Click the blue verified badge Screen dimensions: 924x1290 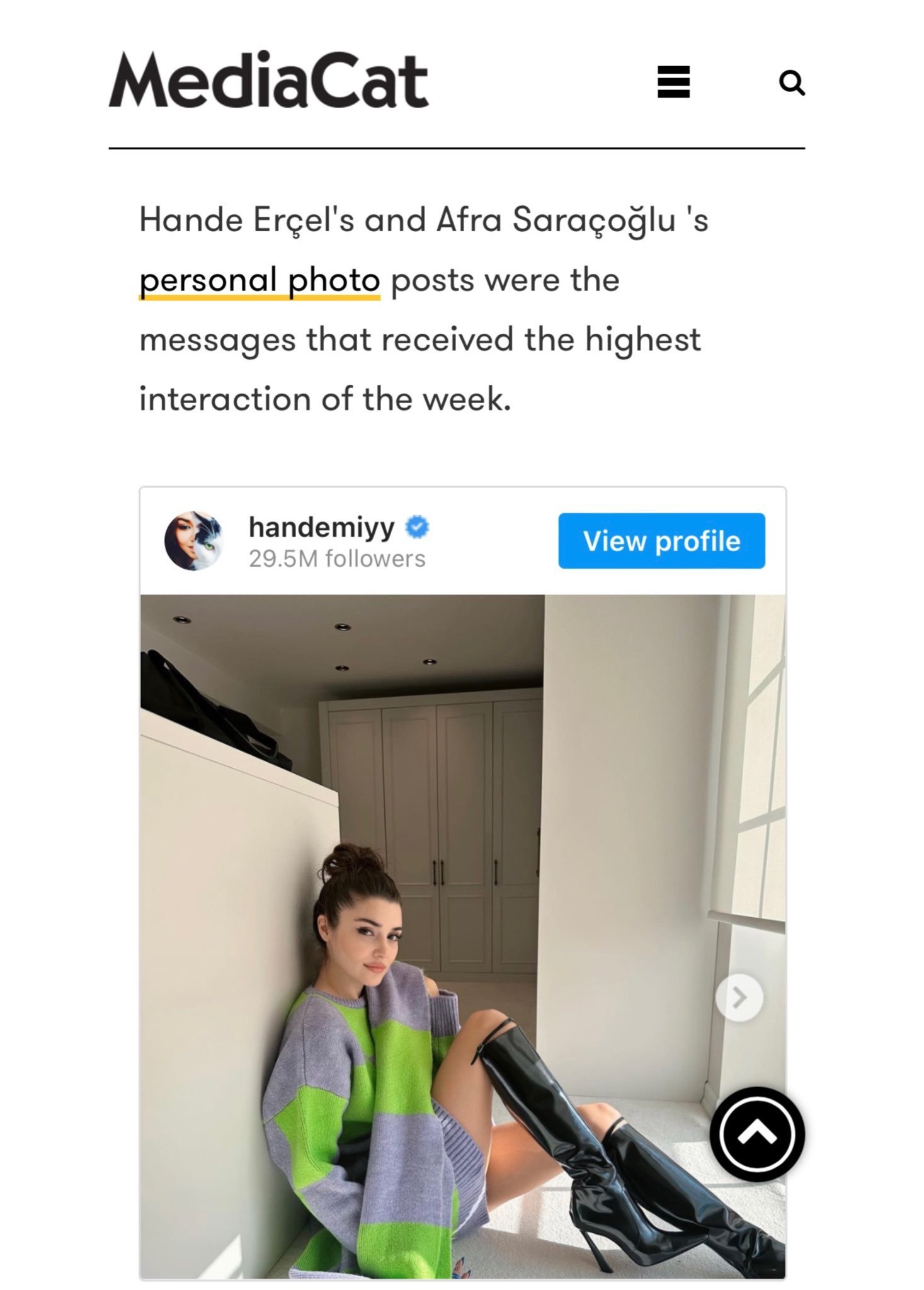click(417, 527)
